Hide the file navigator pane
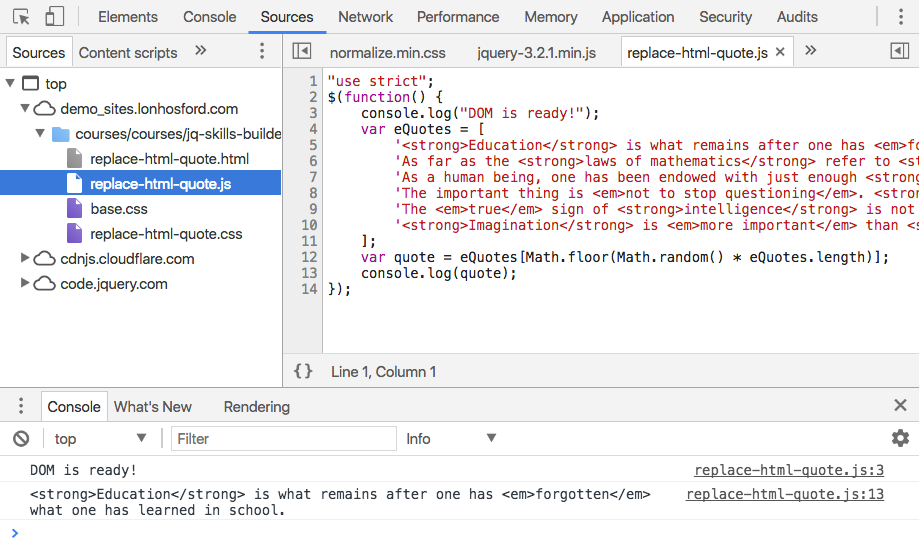 click(x=302, y=51)
